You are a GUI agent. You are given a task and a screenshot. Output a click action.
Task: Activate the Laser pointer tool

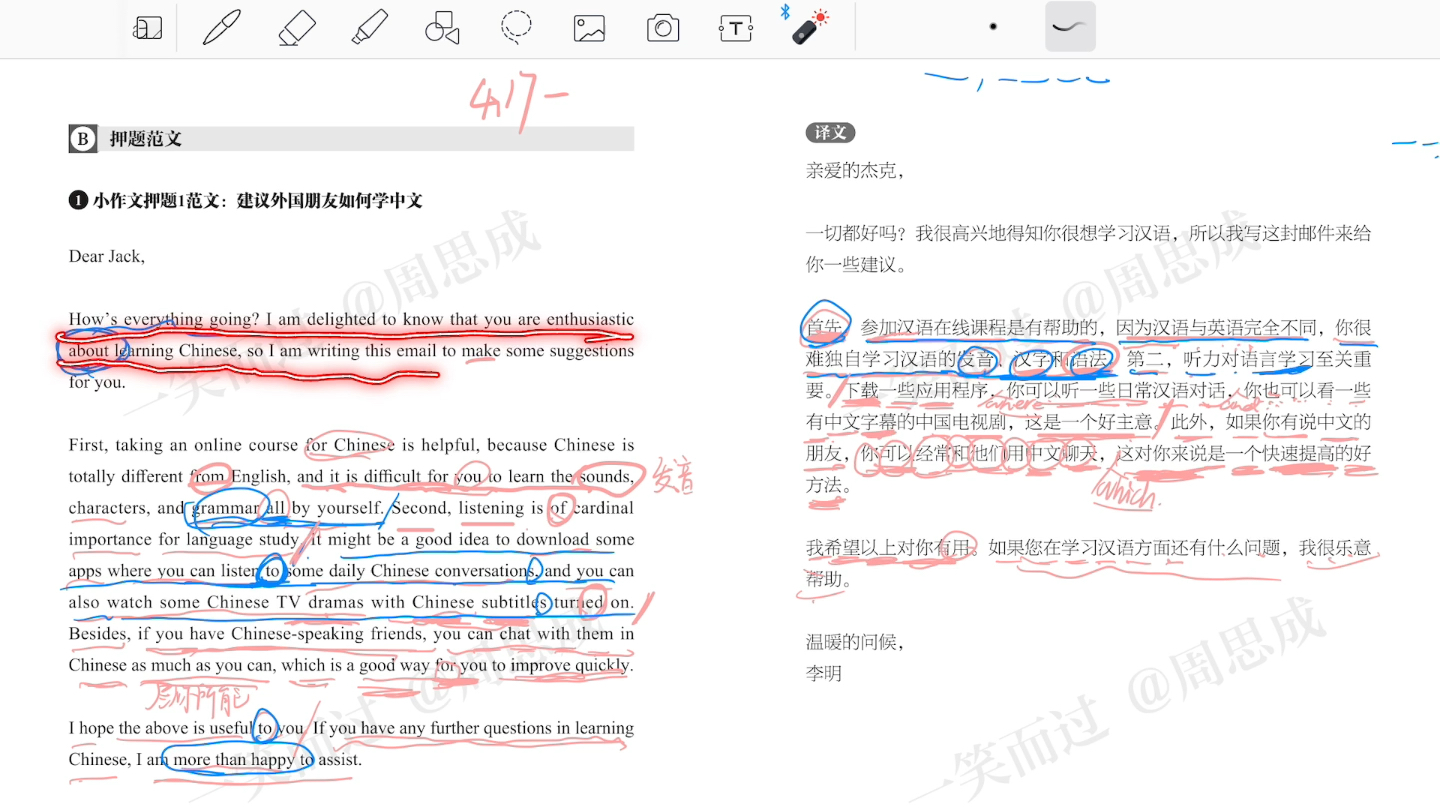click(809, 28)
